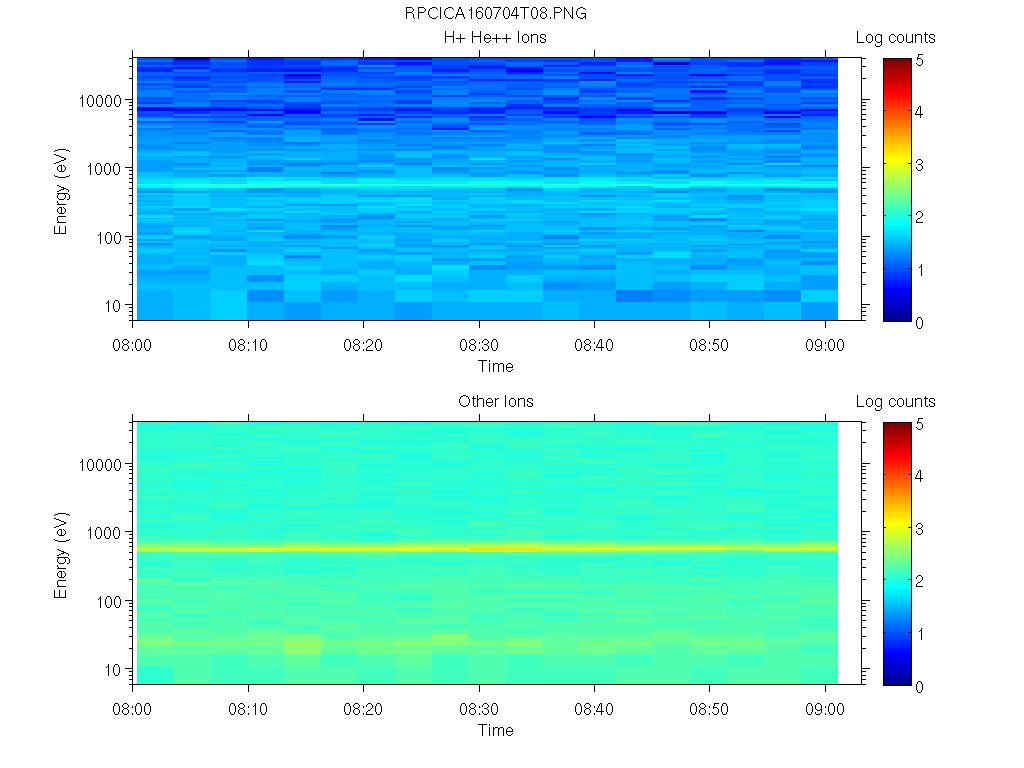Click the 08:30 tick label under Other Ions panel

pos(479,709)
